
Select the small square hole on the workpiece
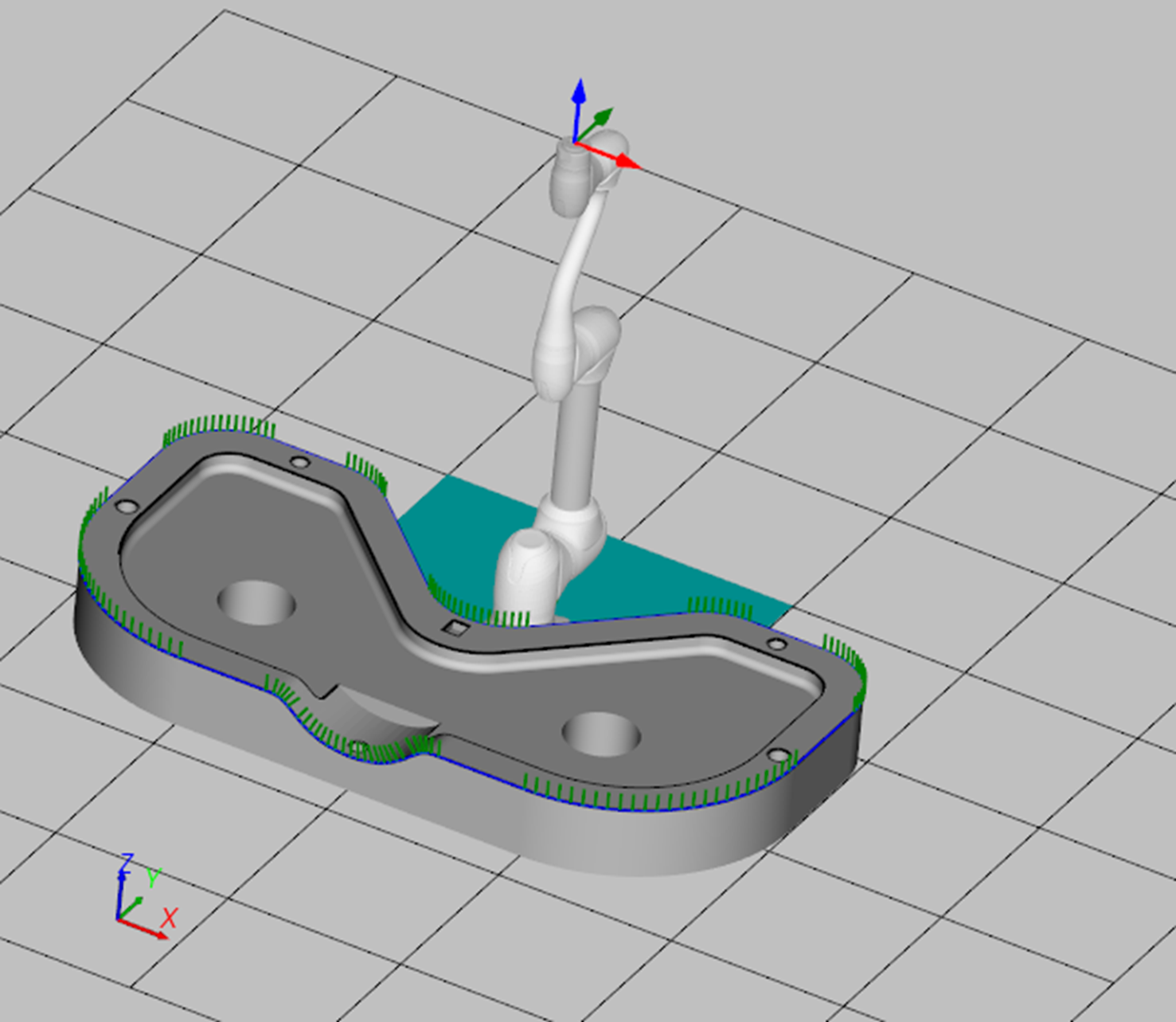[x=455, y=629]
